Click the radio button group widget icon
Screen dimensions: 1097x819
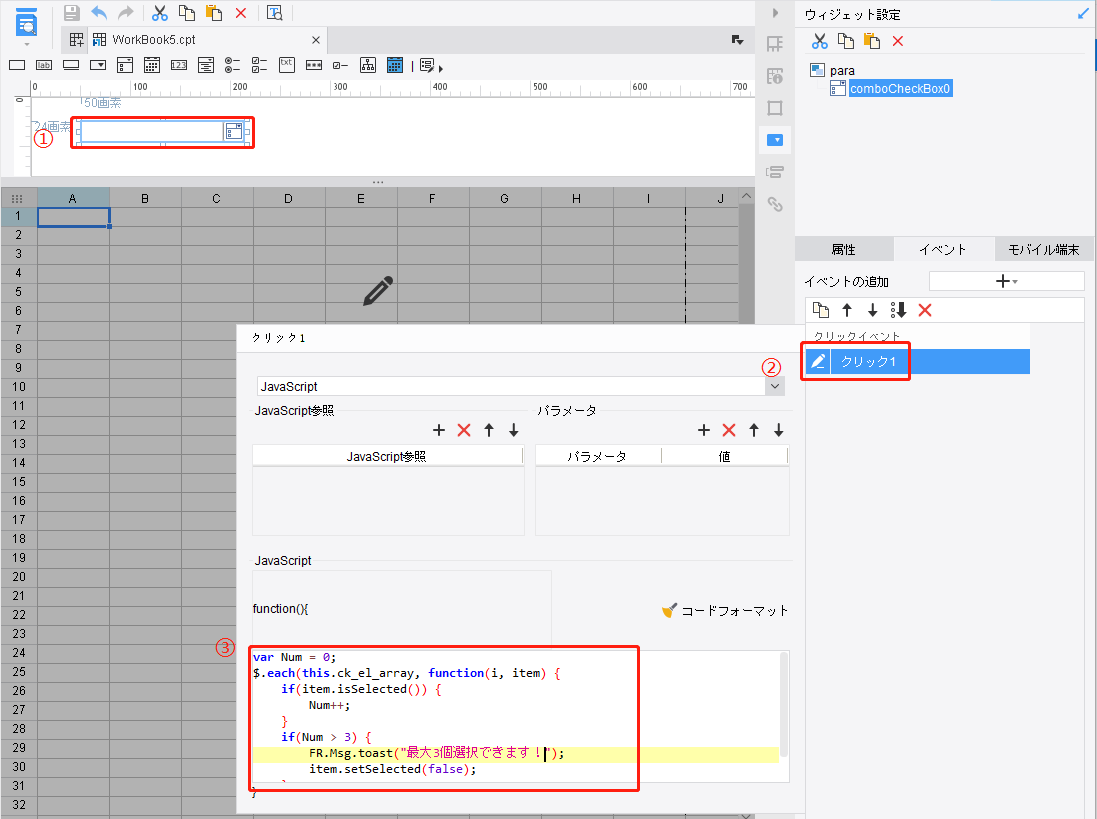click(x=233, y=65)
